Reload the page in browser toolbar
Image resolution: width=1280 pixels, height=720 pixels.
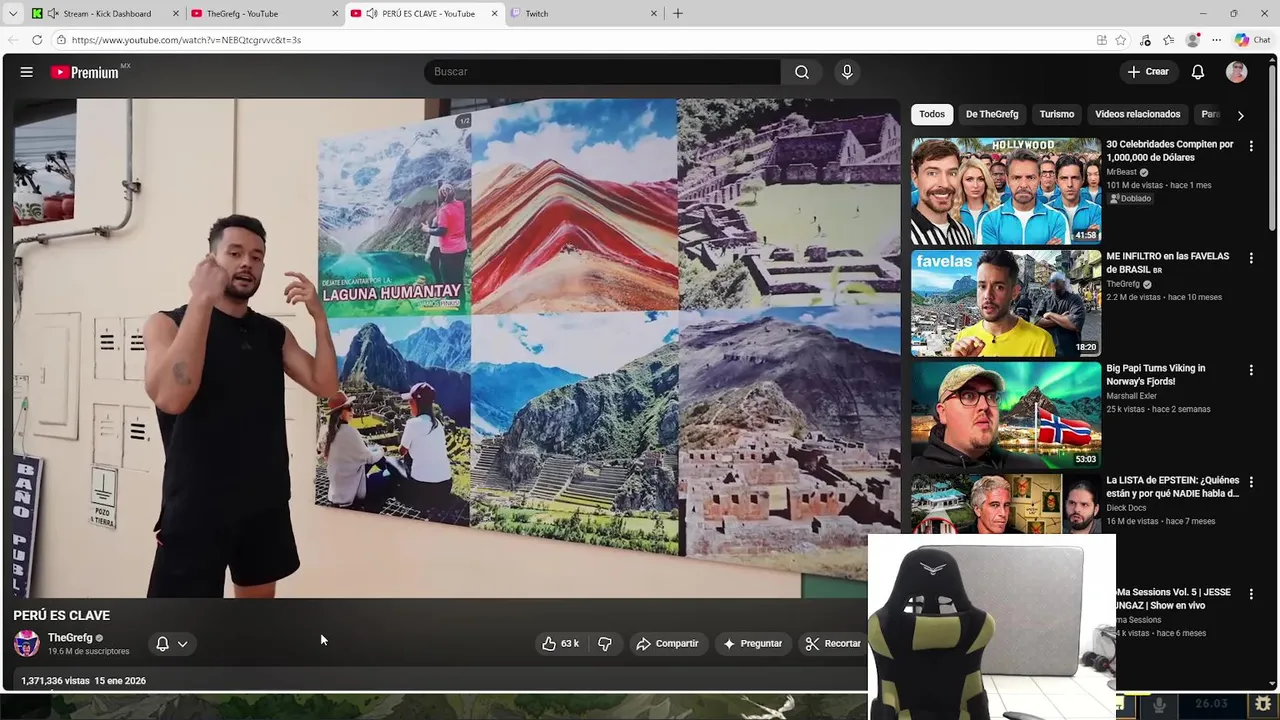click(37, 40)
